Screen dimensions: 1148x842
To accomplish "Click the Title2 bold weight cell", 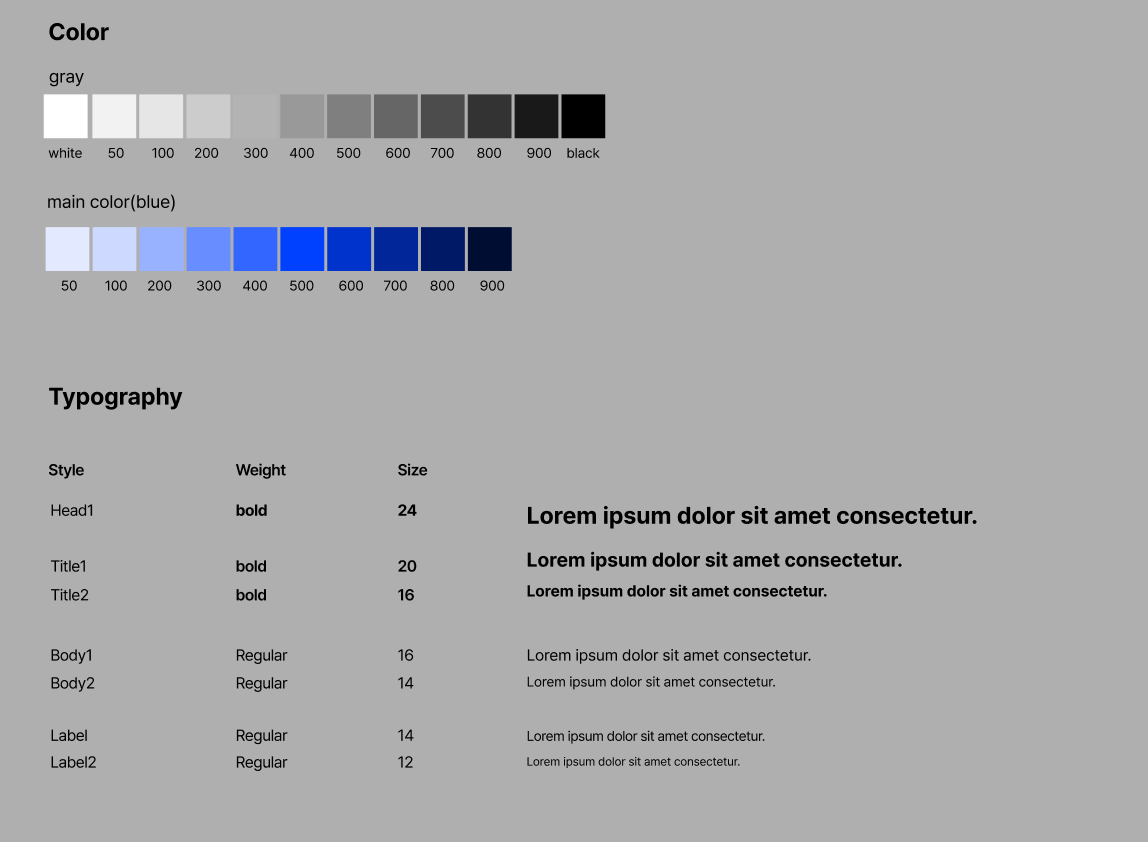I will click(251, 595).
